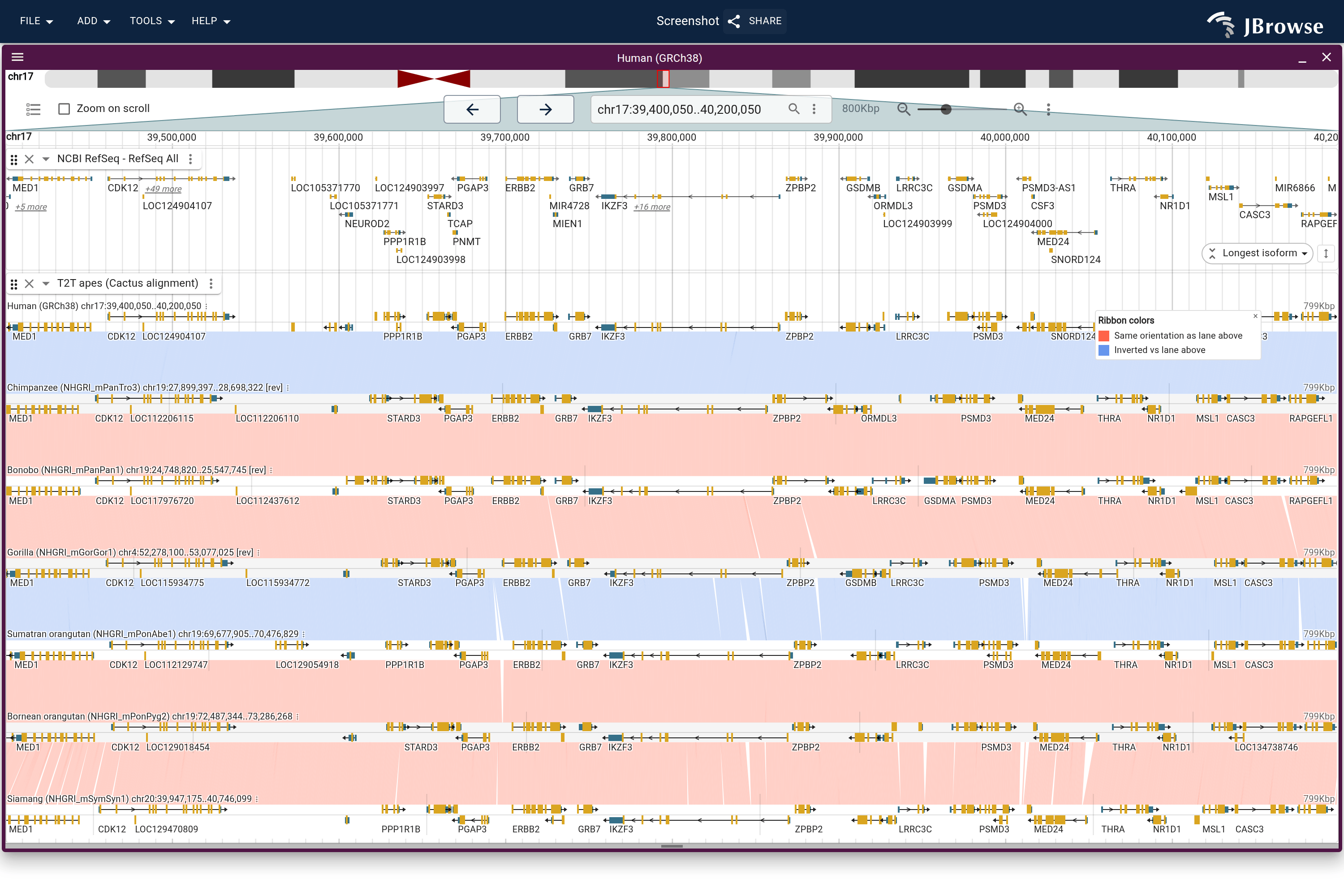Screen dimensions: 1344x896
Task: Close the NCBI RefSeq track
Action: pyautogui.click(x=29, y=159)
